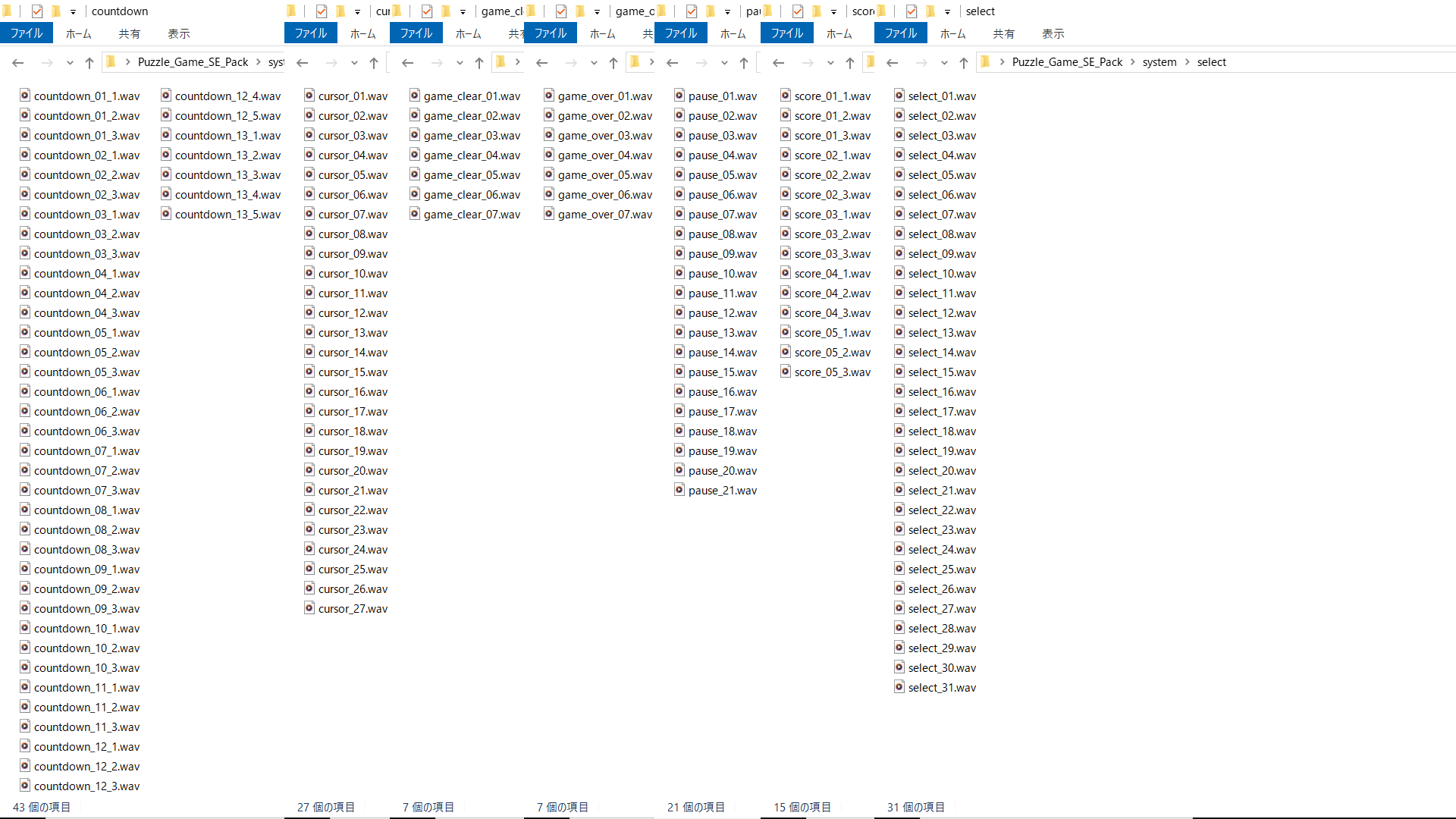Click the back arrow in the select window
The image size is (1456, 819).
pos(892,63)
